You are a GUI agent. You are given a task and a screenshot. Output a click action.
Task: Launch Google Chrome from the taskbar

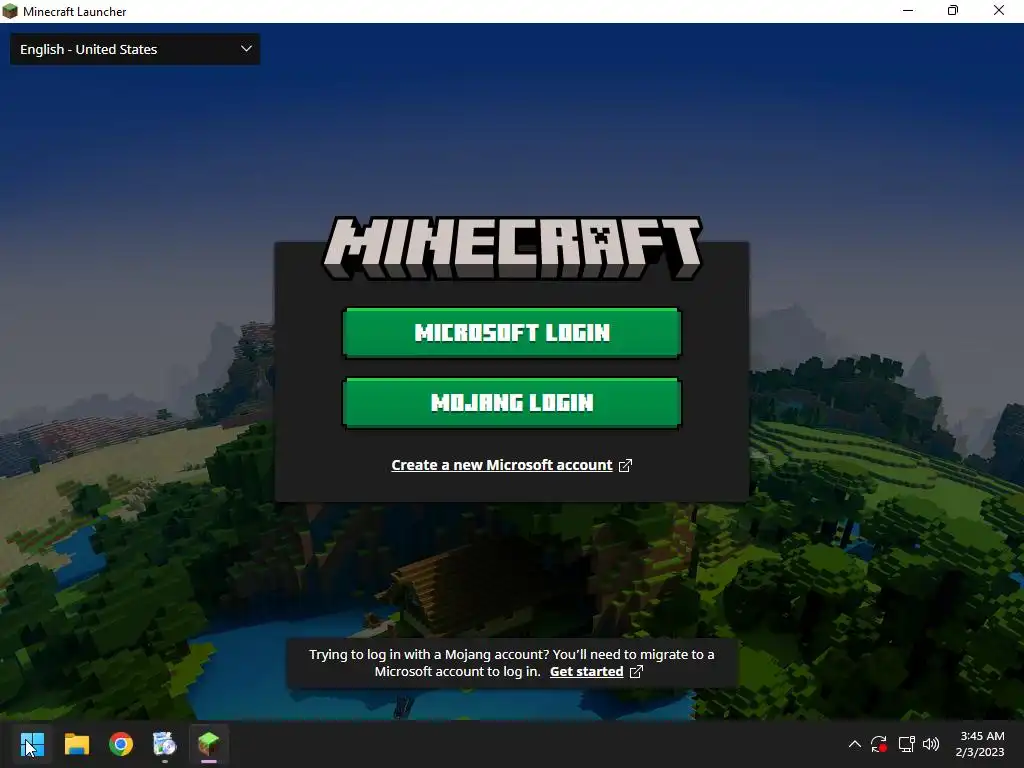(x=121, y=744)
